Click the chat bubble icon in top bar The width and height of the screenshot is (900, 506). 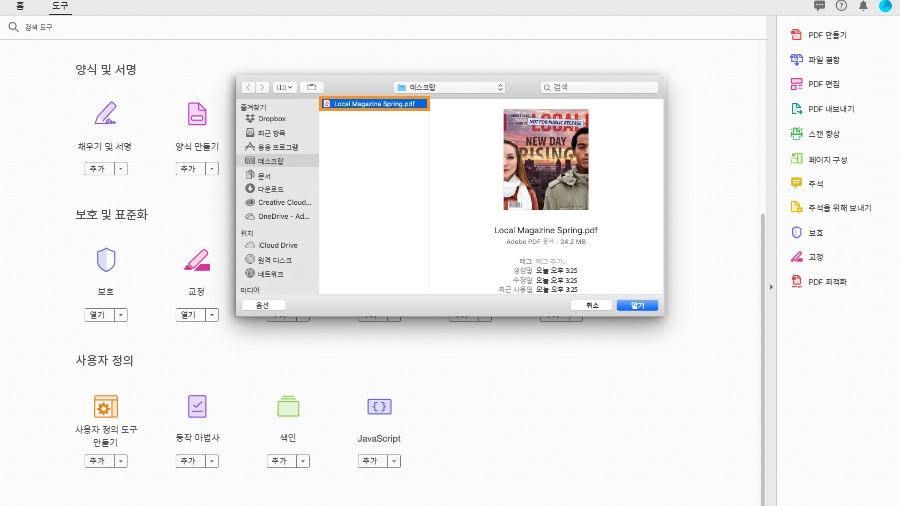pos(819,6)
